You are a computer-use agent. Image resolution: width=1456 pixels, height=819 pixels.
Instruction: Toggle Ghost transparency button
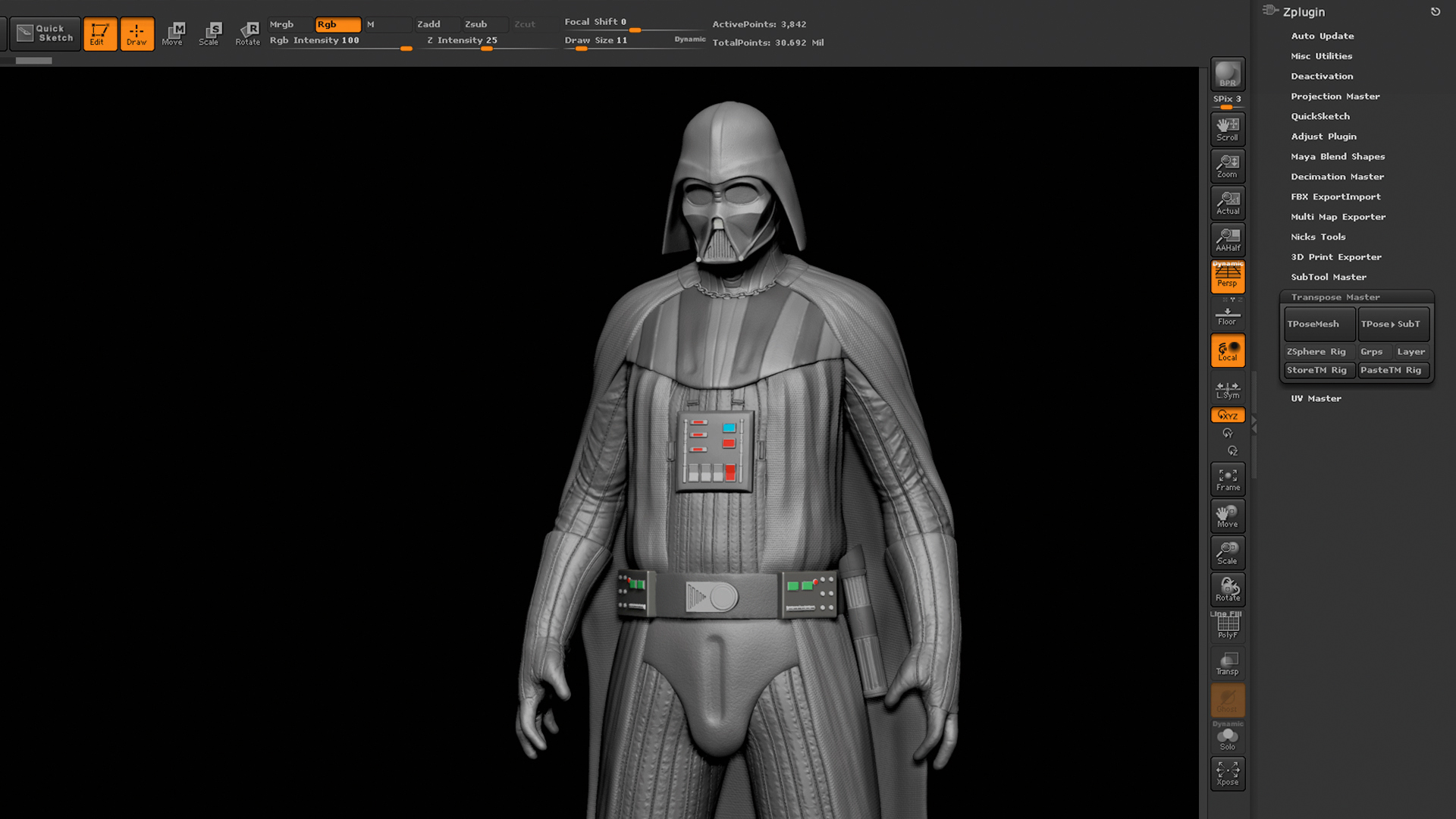tap(1228, 700)
